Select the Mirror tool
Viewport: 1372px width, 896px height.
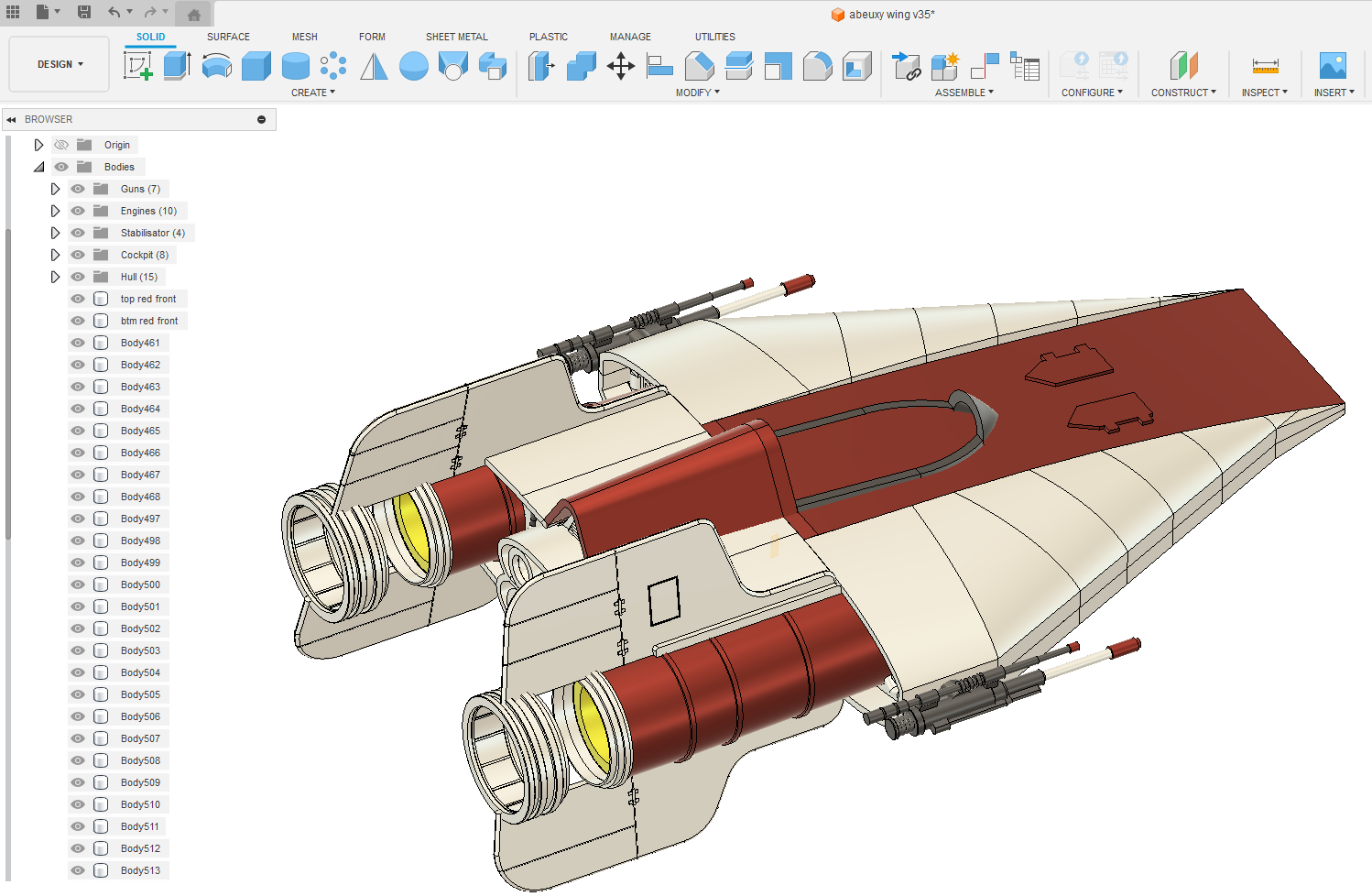(x=374, y=66)
